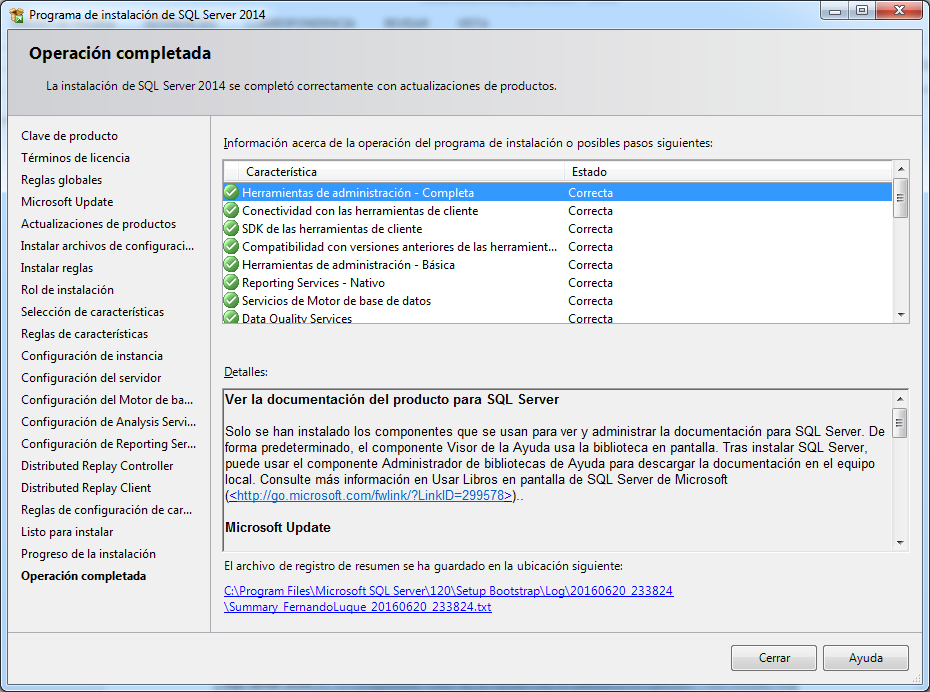
Task: Click the Actualizaciones de productos step
Action: [x=98, y=224]
